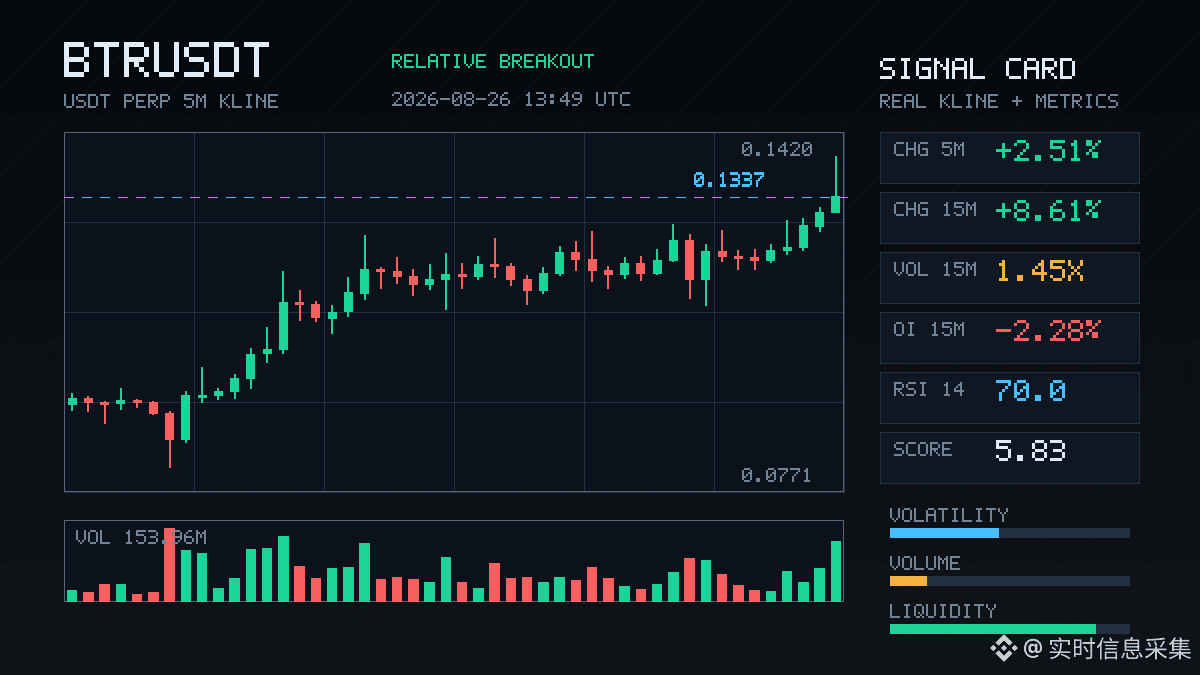Click the LIQUIDITY progress bar
The width and height of the screenshot is (1200, 675).
[x=1009, y=629]
